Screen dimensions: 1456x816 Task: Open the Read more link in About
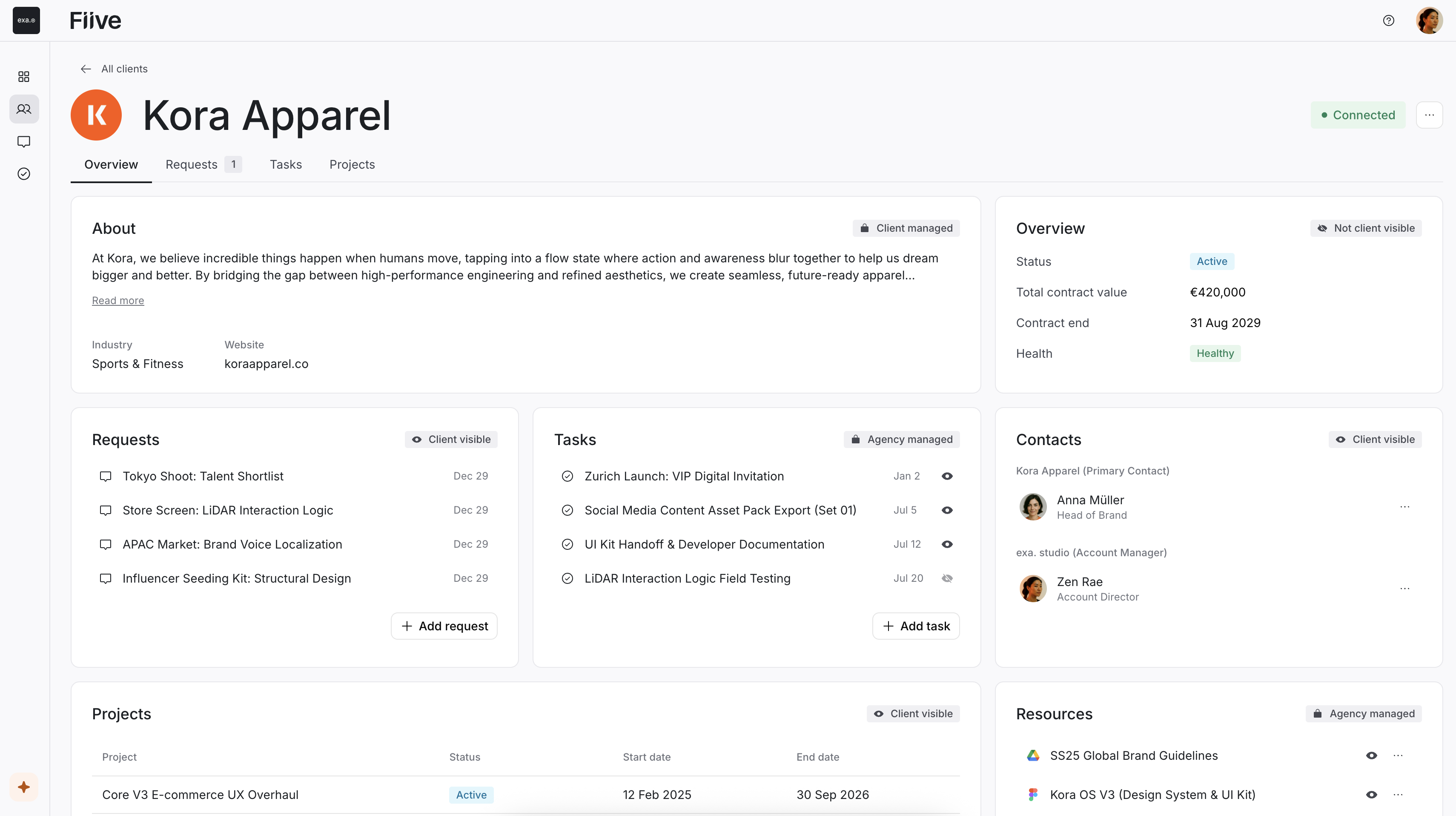pyautogui.click(x=118, y=300)
